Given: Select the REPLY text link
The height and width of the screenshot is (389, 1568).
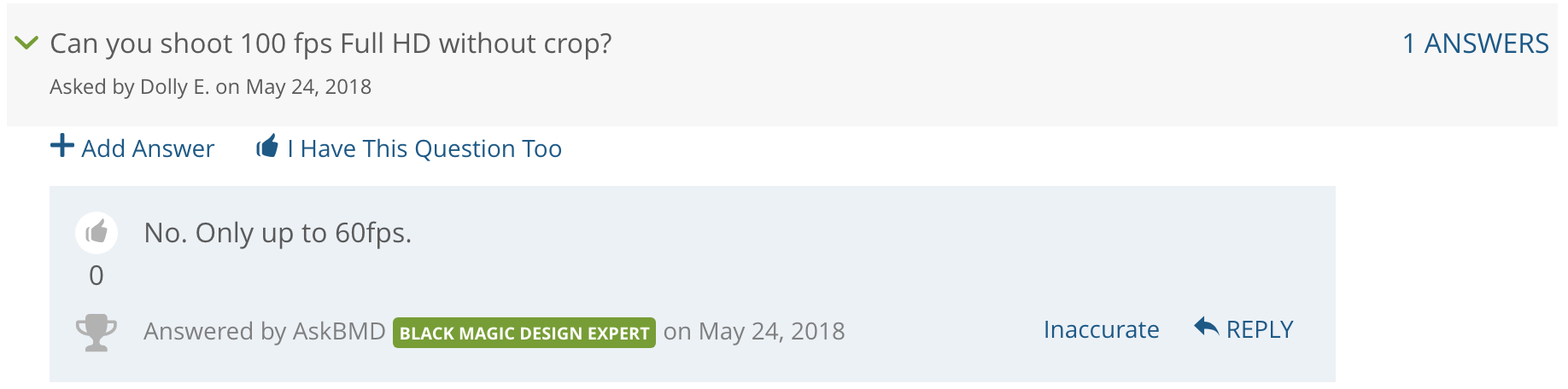Looking at the screenshot, I should [1260, 329].
